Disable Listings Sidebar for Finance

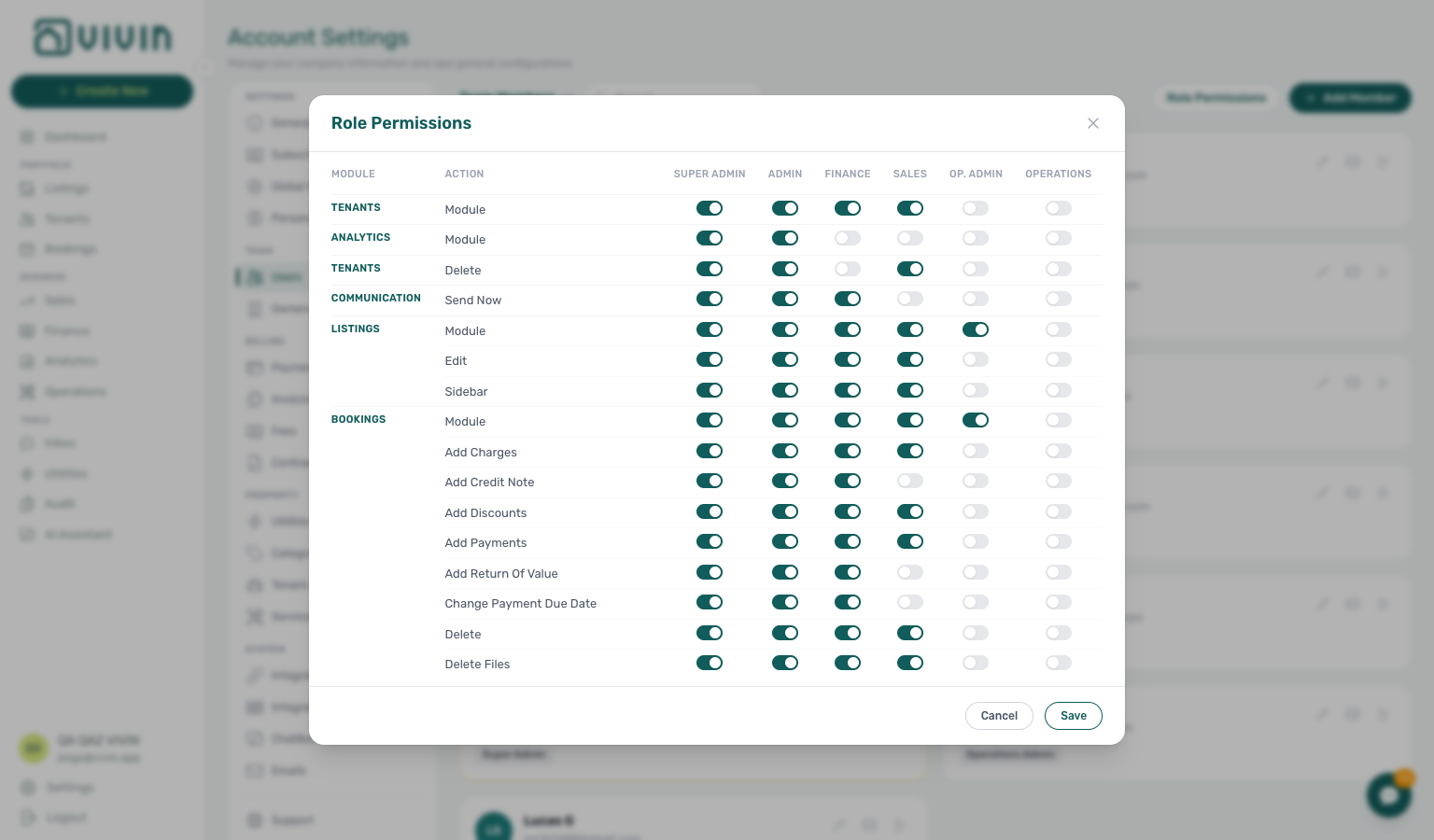[x=848, y=390]
